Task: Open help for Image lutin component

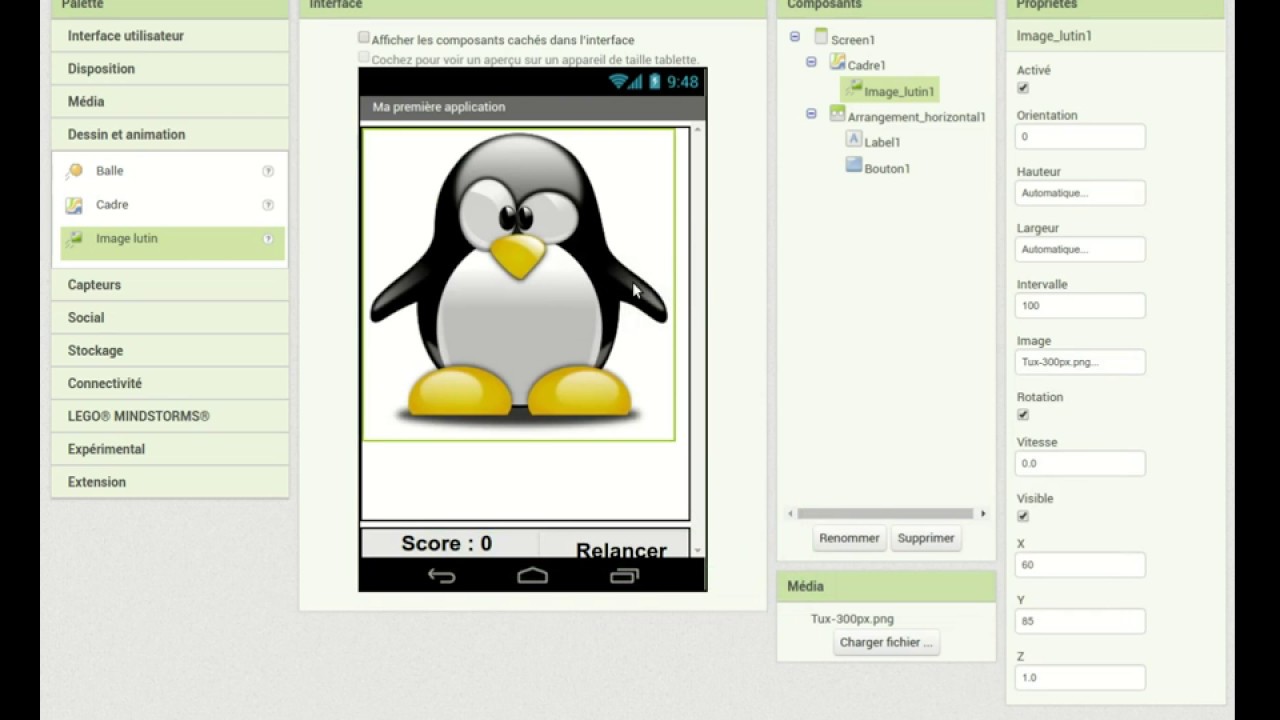Action: click(268, 239)
